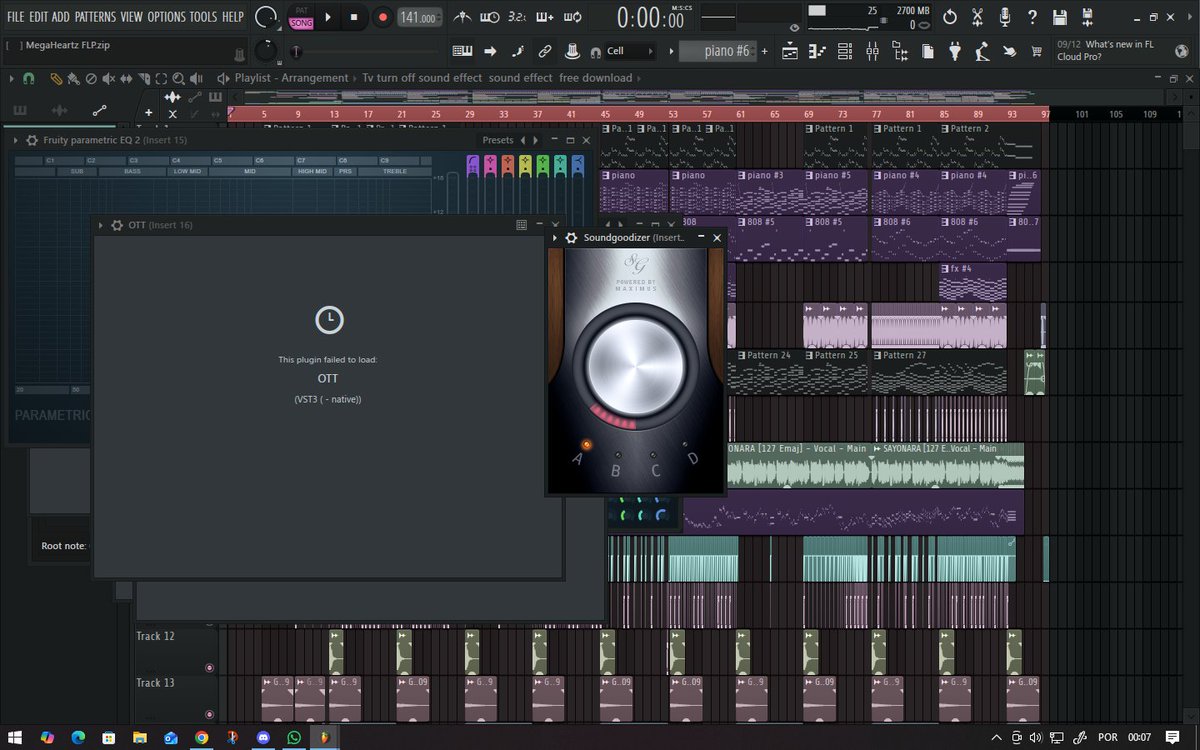Viewport: 1200px width, 750px height.
Task: Open the plugin picker plug icon
Action: 955,51
